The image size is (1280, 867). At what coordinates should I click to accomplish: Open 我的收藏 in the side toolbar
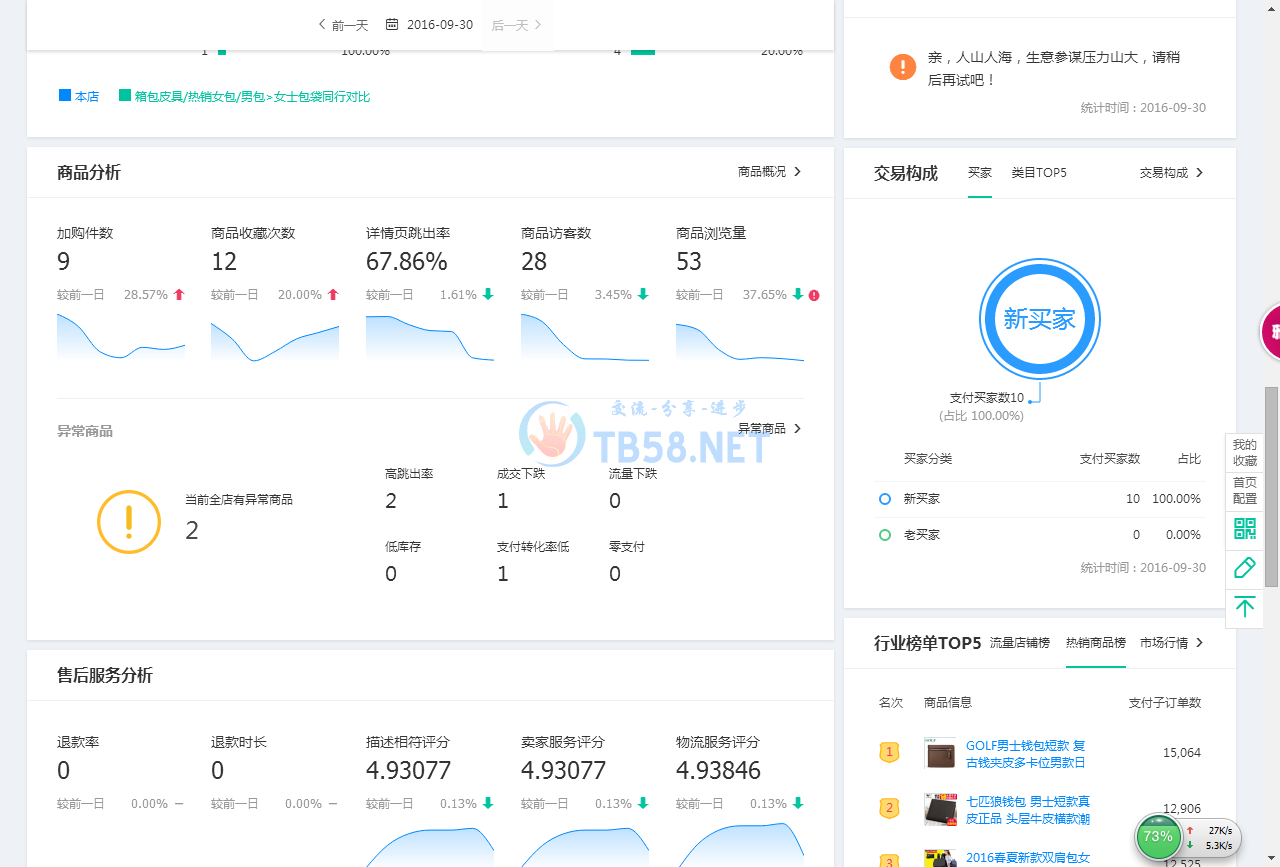pyautogui.click(x=1245, y=453)
